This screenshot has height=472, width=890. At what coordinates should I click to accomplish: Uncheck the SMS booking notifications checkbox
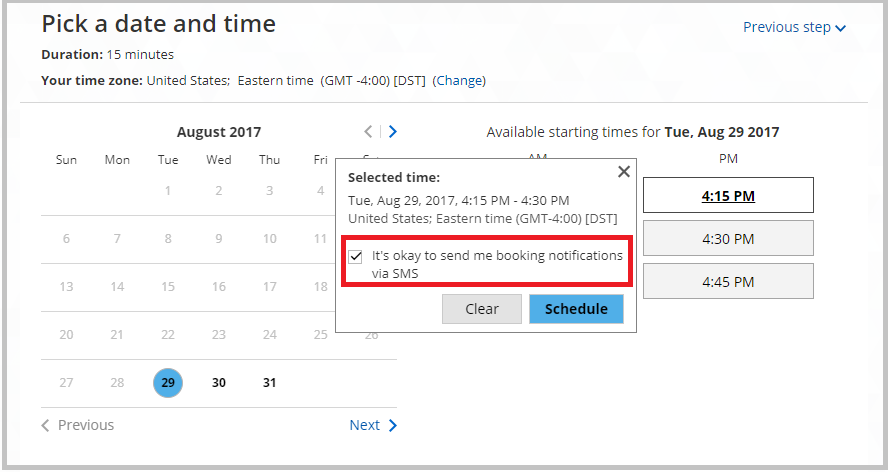pyautogui.click(x=356, y=256)
